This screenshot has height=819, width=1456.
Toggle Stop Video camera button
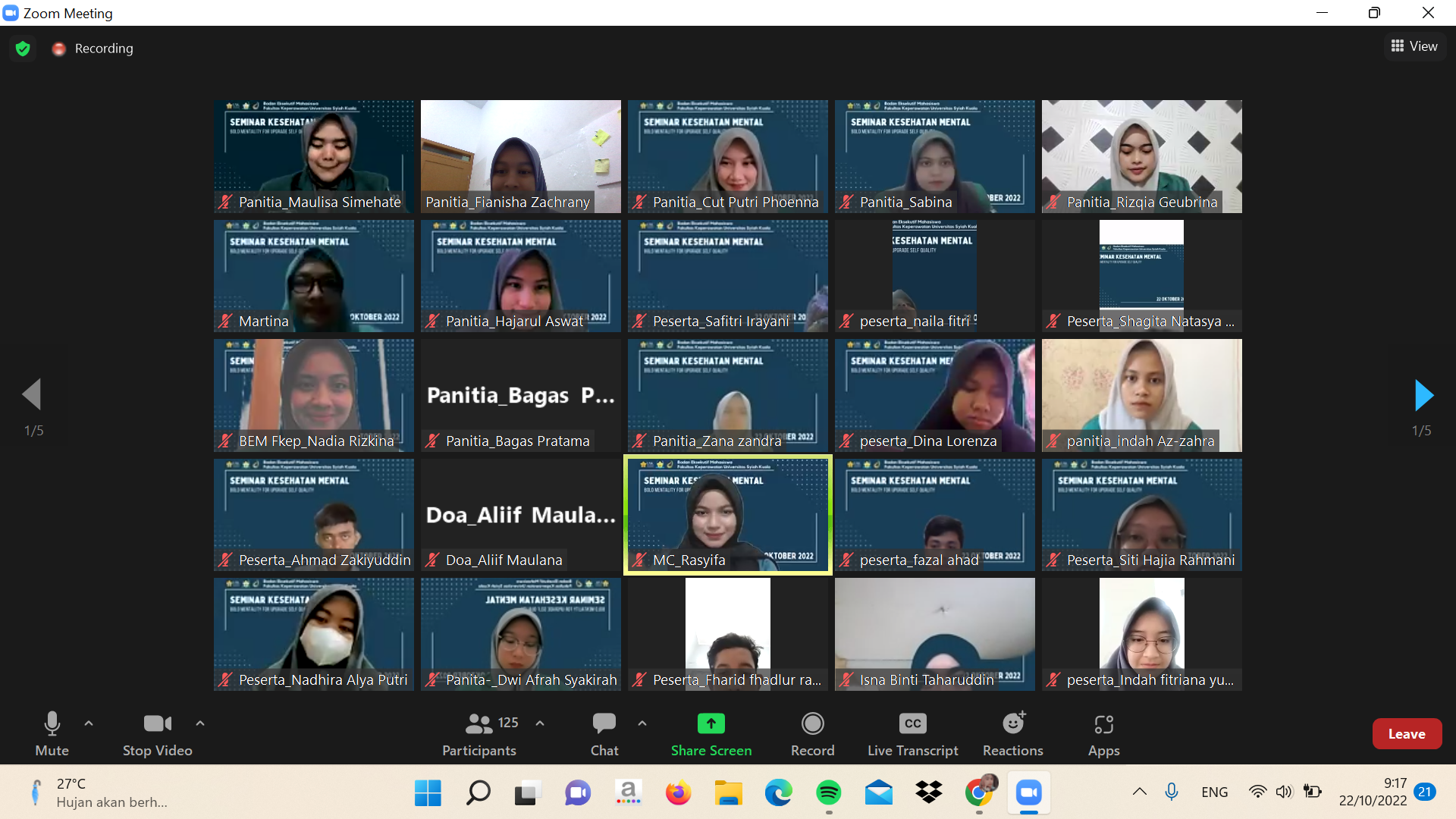coord(157,724)
